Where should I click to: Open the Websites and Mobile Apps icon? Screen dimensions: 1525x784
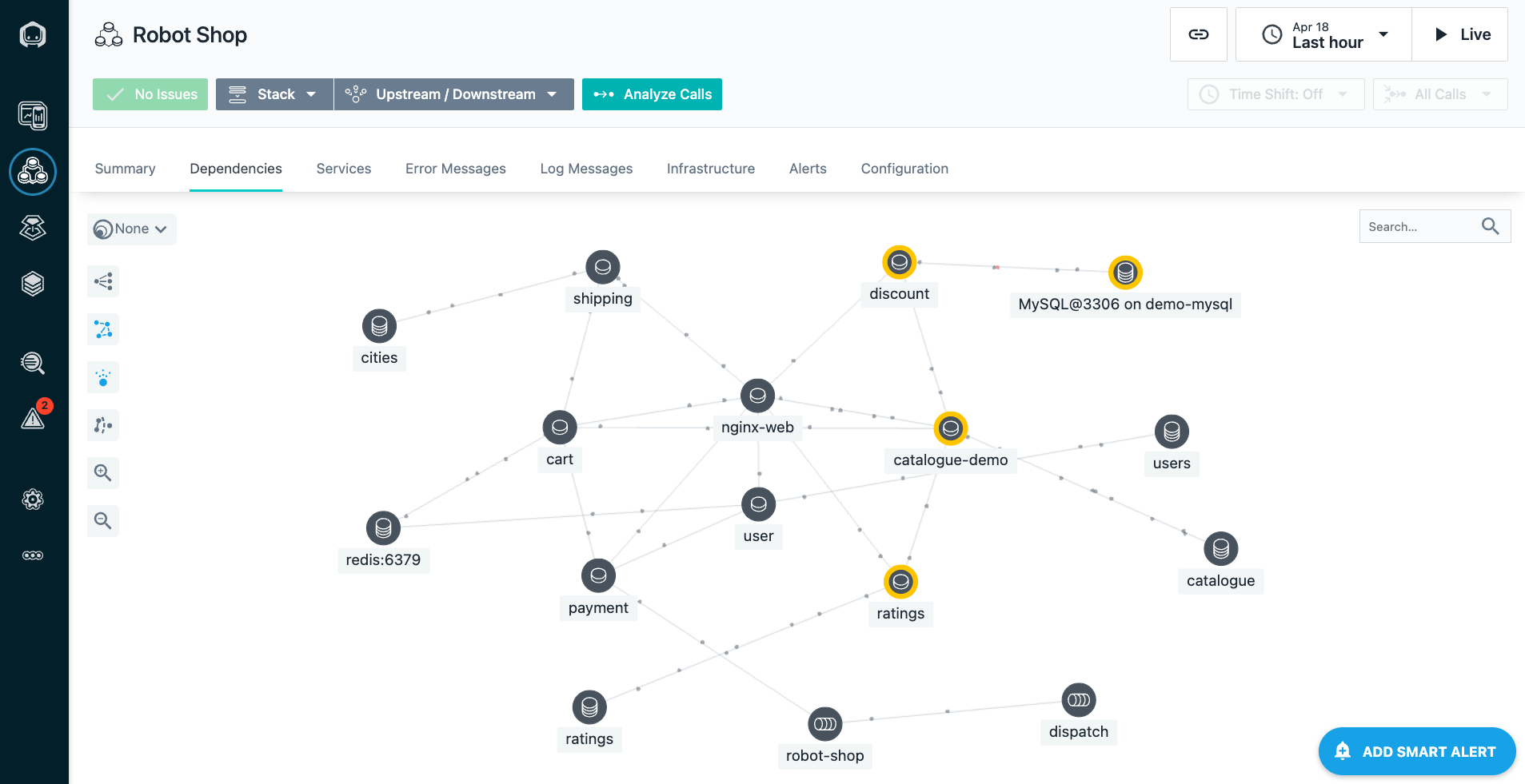33,115
